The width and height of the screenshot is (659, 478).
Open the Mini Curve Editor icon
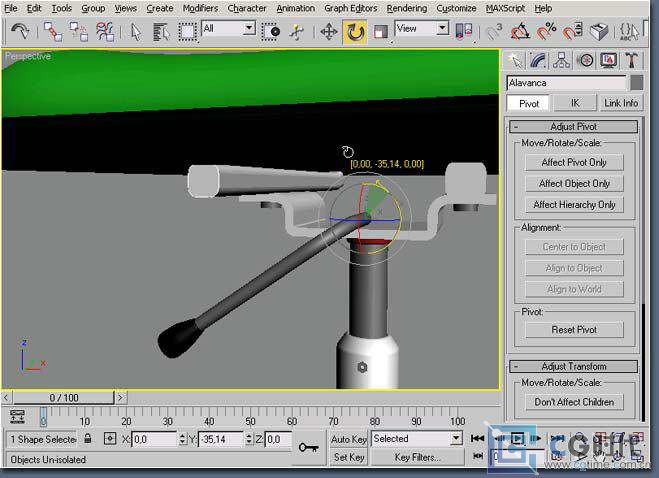pyautogui.click(x=17, y=417)
